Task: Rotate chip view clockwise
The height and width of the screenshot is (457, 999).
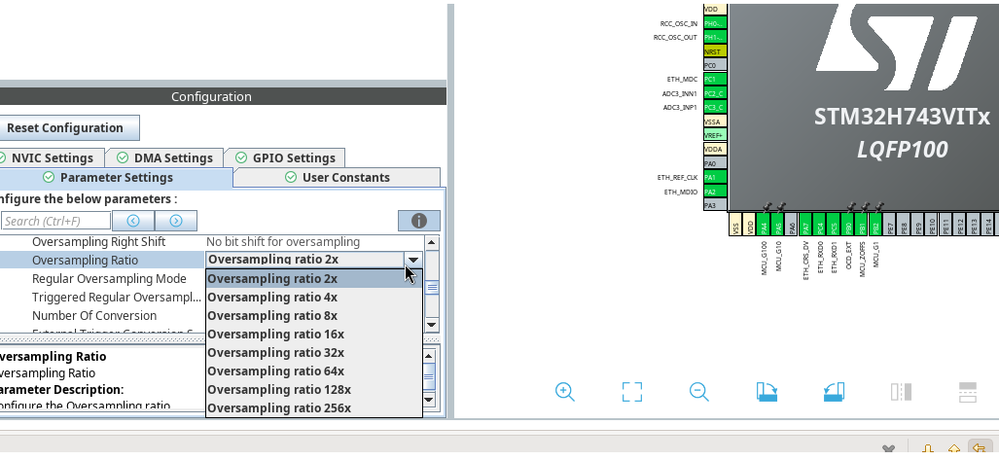Action: click(767, 391)
